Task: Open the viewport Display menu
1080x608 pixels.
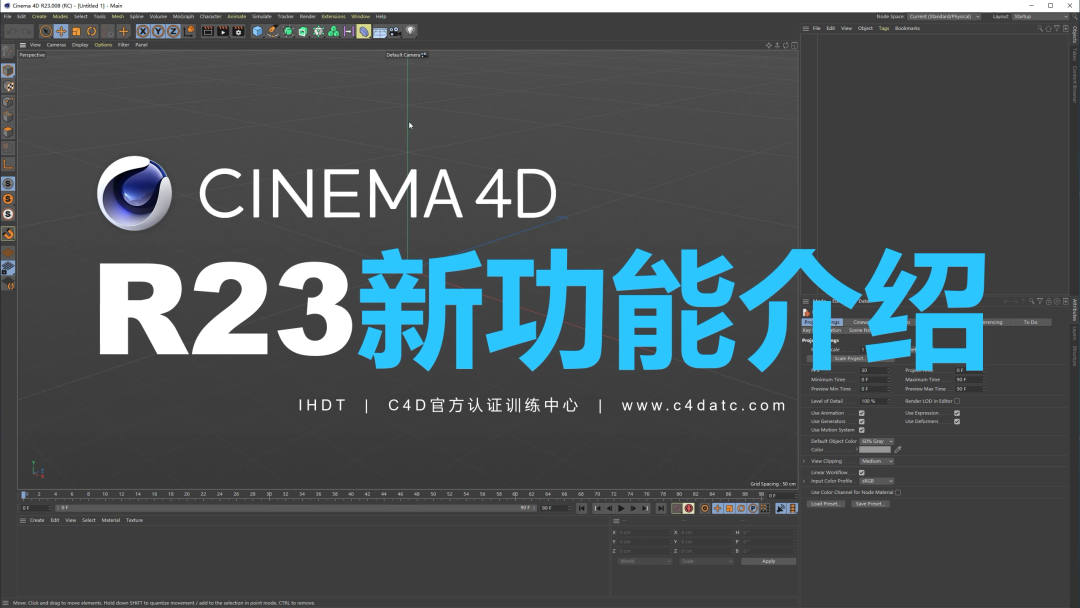Action: tap(80, 45)
